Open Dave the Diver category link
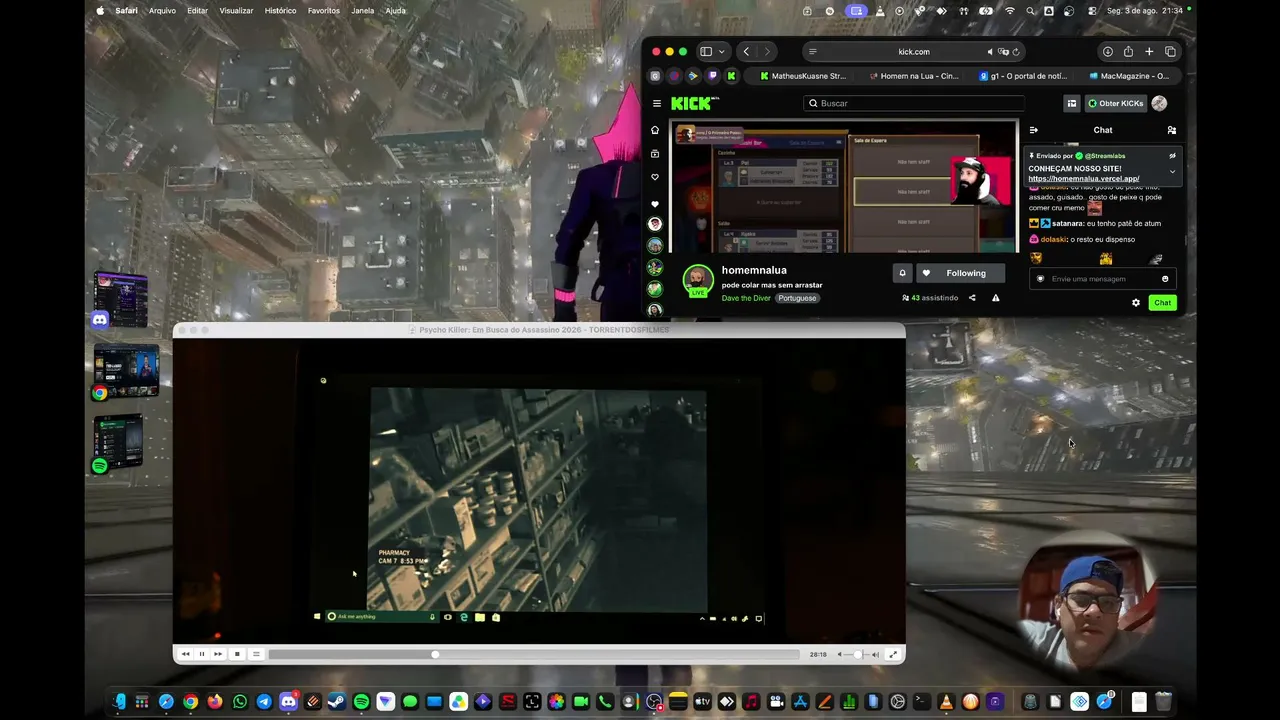Image resolution: width=1280 pixels, height=720 pixels. pos(746,298)
